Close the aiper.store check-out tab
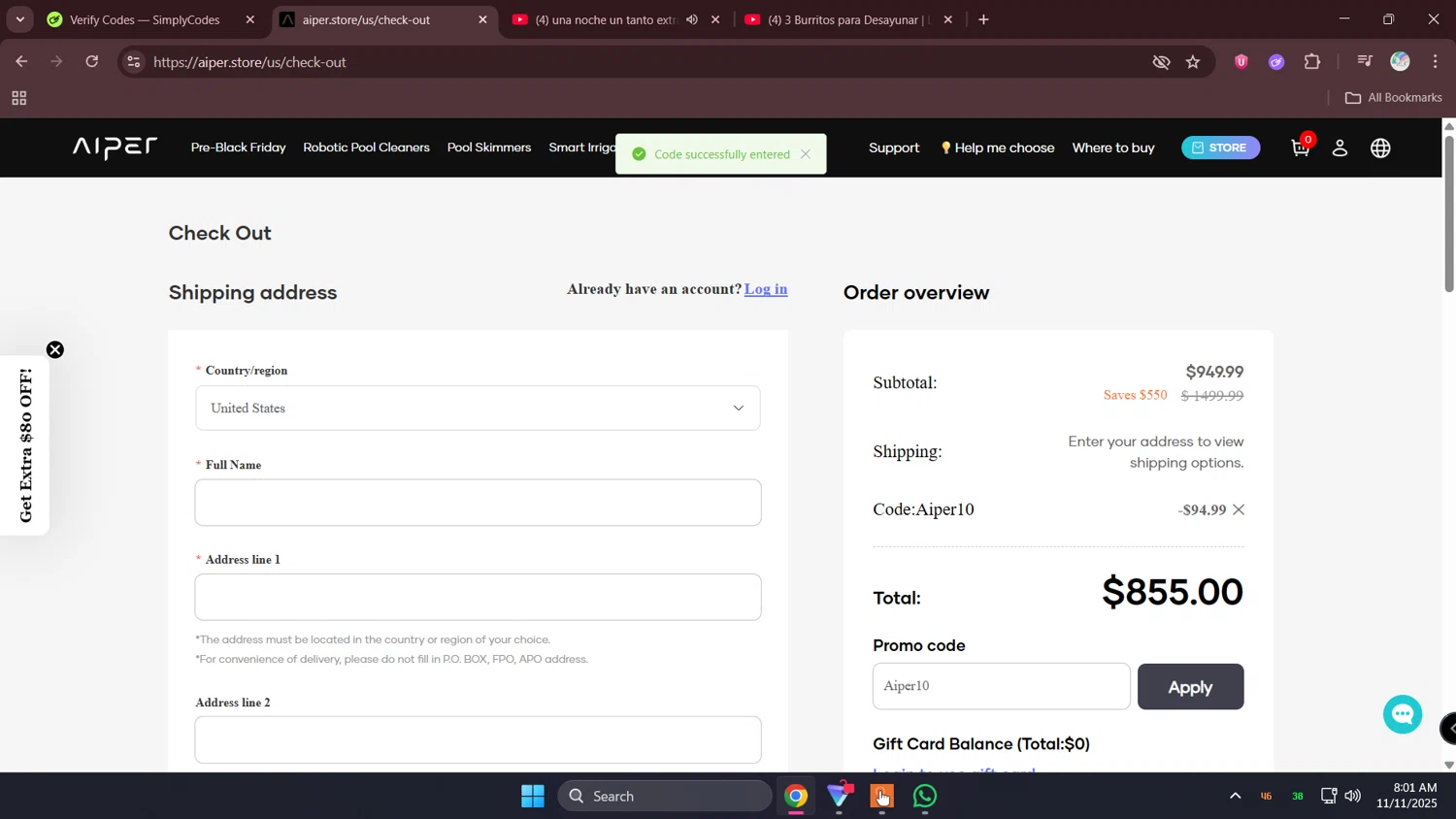Screen dimensions: 1456x819 point(482,19)
